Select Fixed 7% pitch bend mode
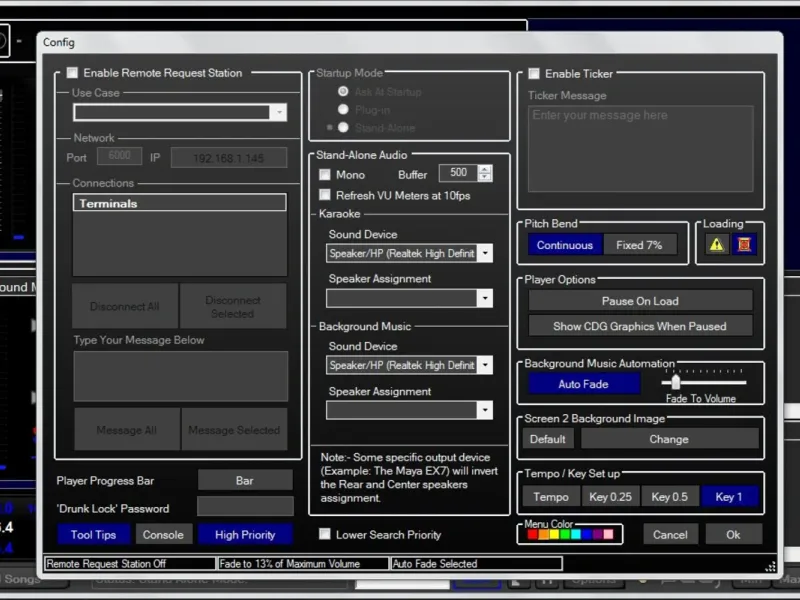Image resolution: width=800 pixels, height=600 pixels. (639, 245)
